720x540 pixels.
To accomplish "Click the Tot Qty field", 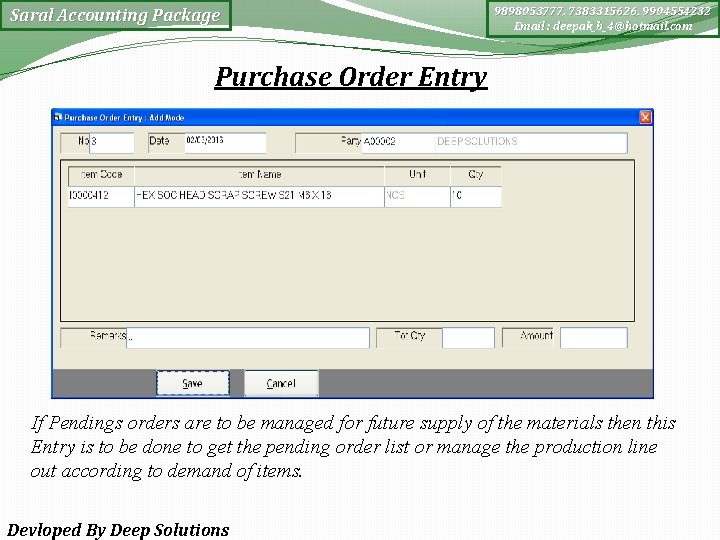I will point(468,338).
